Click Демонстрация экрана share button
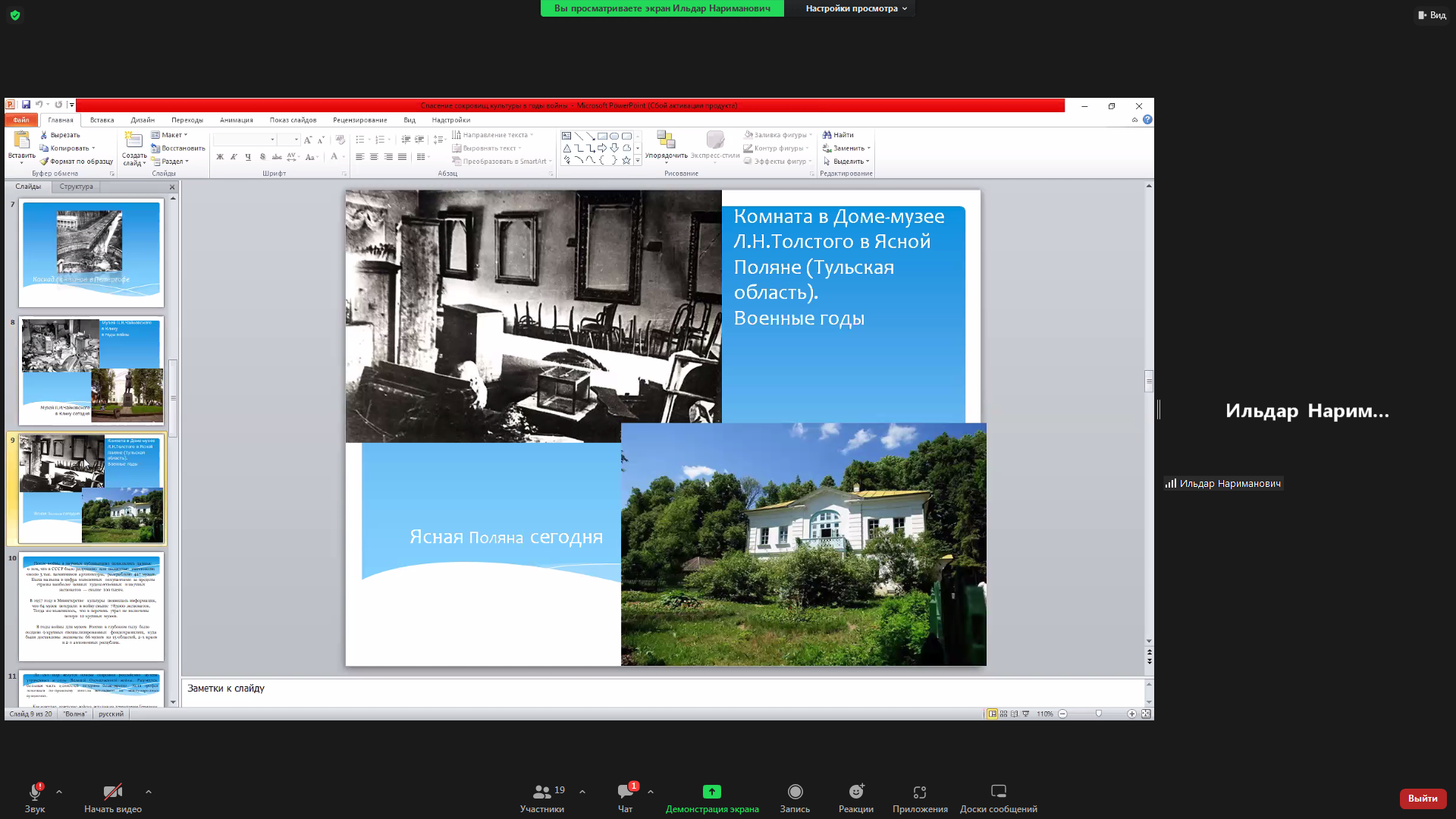The height and width of the screenshot is (819, 1456). point(711,792)
